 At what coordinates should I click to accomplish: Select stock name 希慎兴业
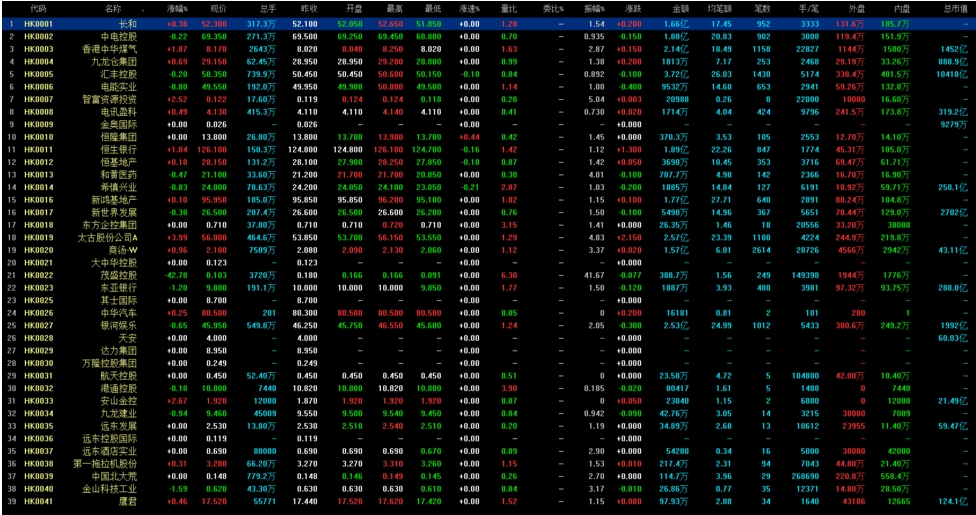[x=119, y=187]
